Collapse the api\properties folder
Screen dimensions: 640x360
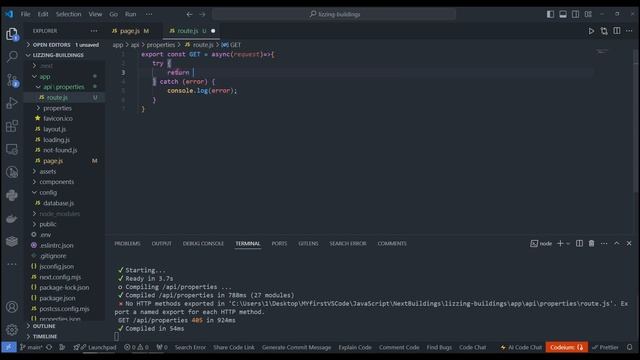pyautogui.click(x=63, y=87)
